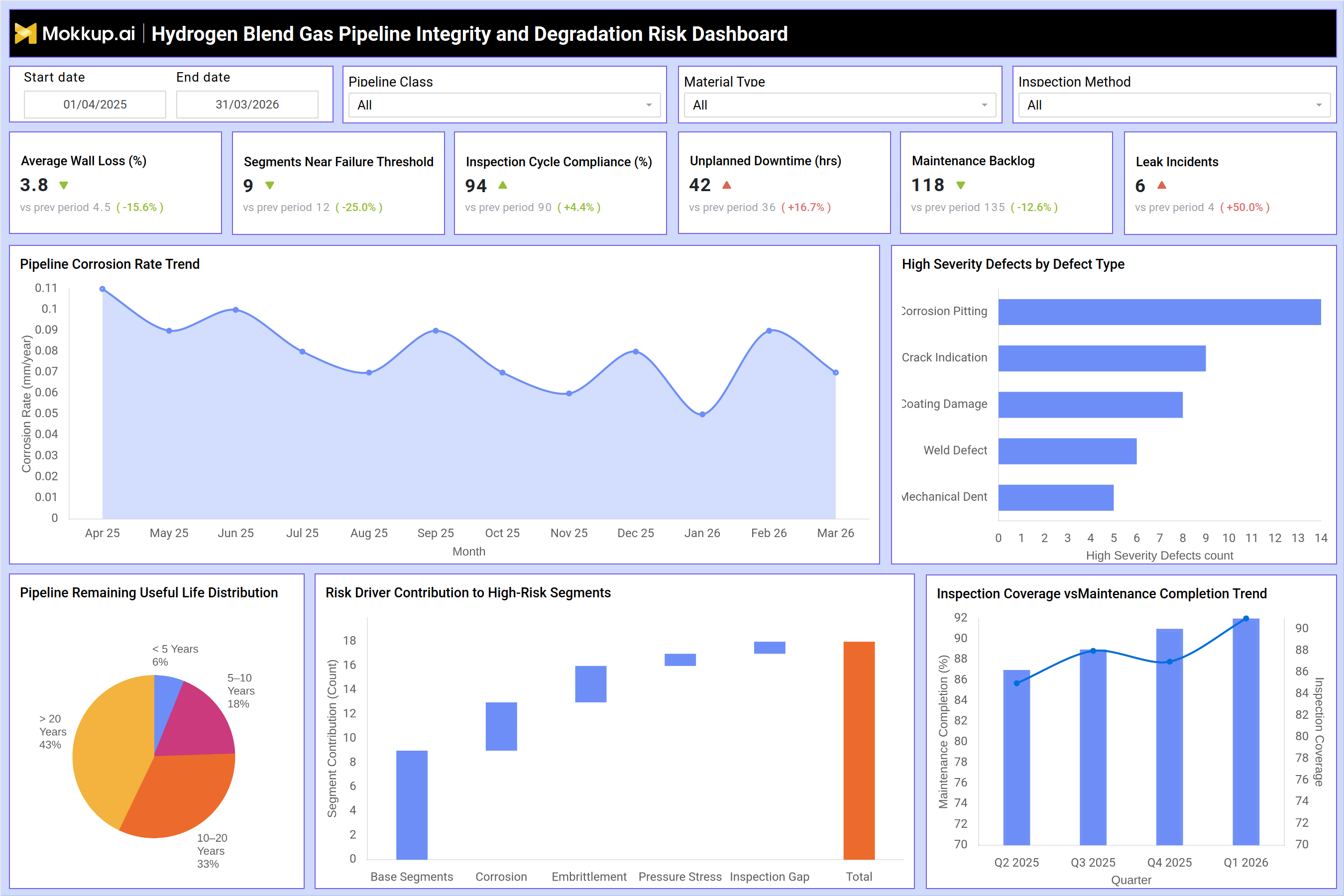Click the Mar 26 corrosion data point
The height and width of the screenshot is (896, 1344).
click(835, 372)
